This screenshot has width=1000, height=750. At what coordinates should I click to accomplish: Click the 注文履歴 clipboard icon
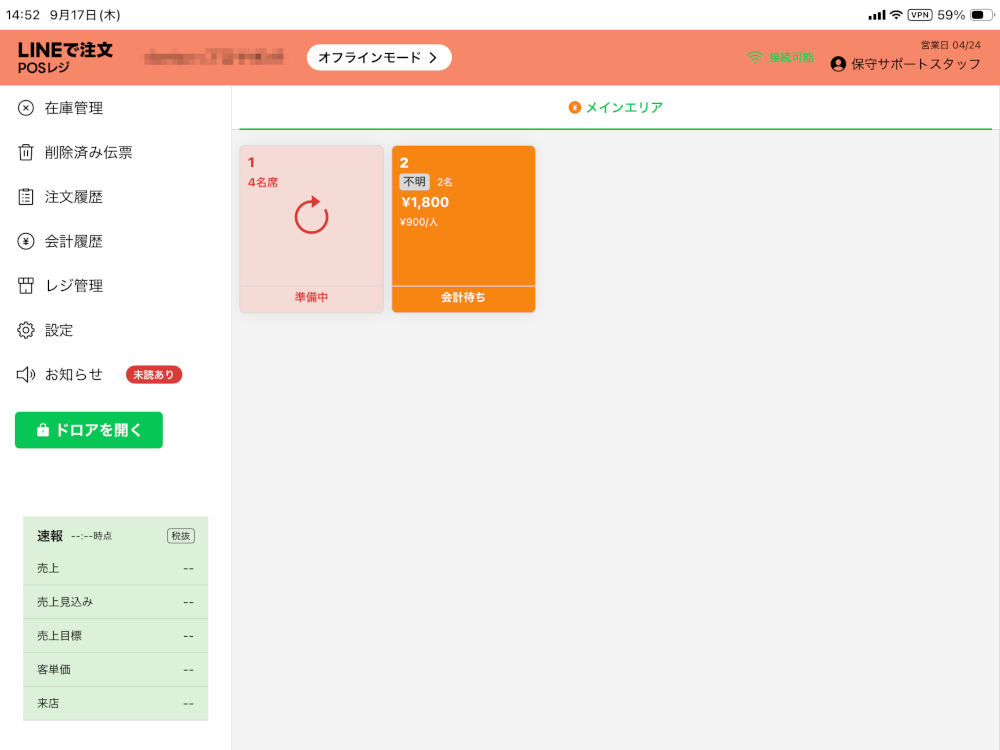pyautogui.click(x=26, y=197)
